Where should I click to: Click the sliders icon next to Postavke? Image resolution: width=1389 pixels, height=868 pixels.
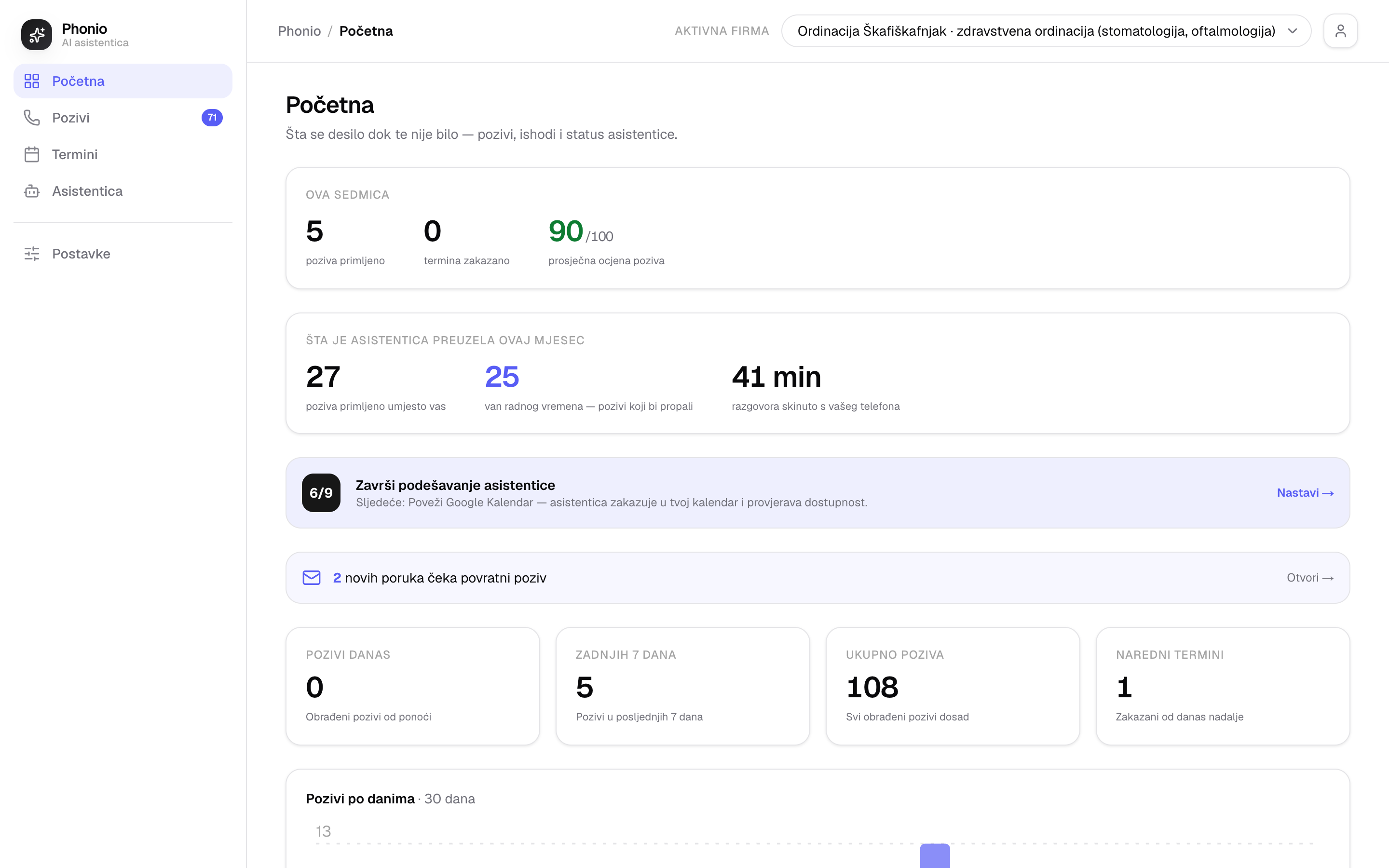pos(31,254)
